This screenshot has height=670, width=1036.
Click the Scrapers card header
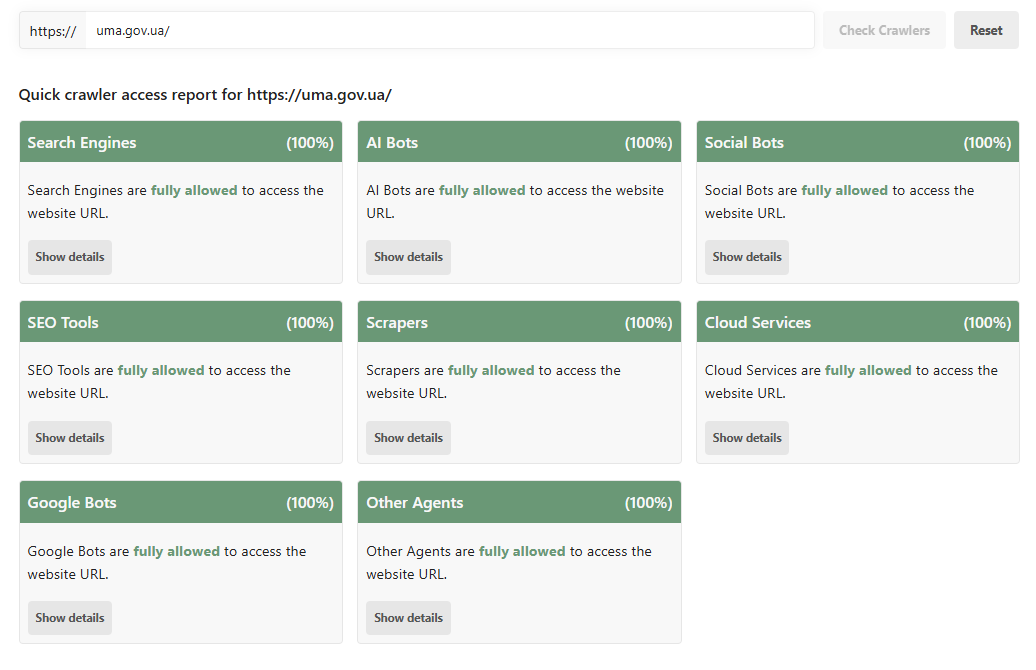click(519, 322)
